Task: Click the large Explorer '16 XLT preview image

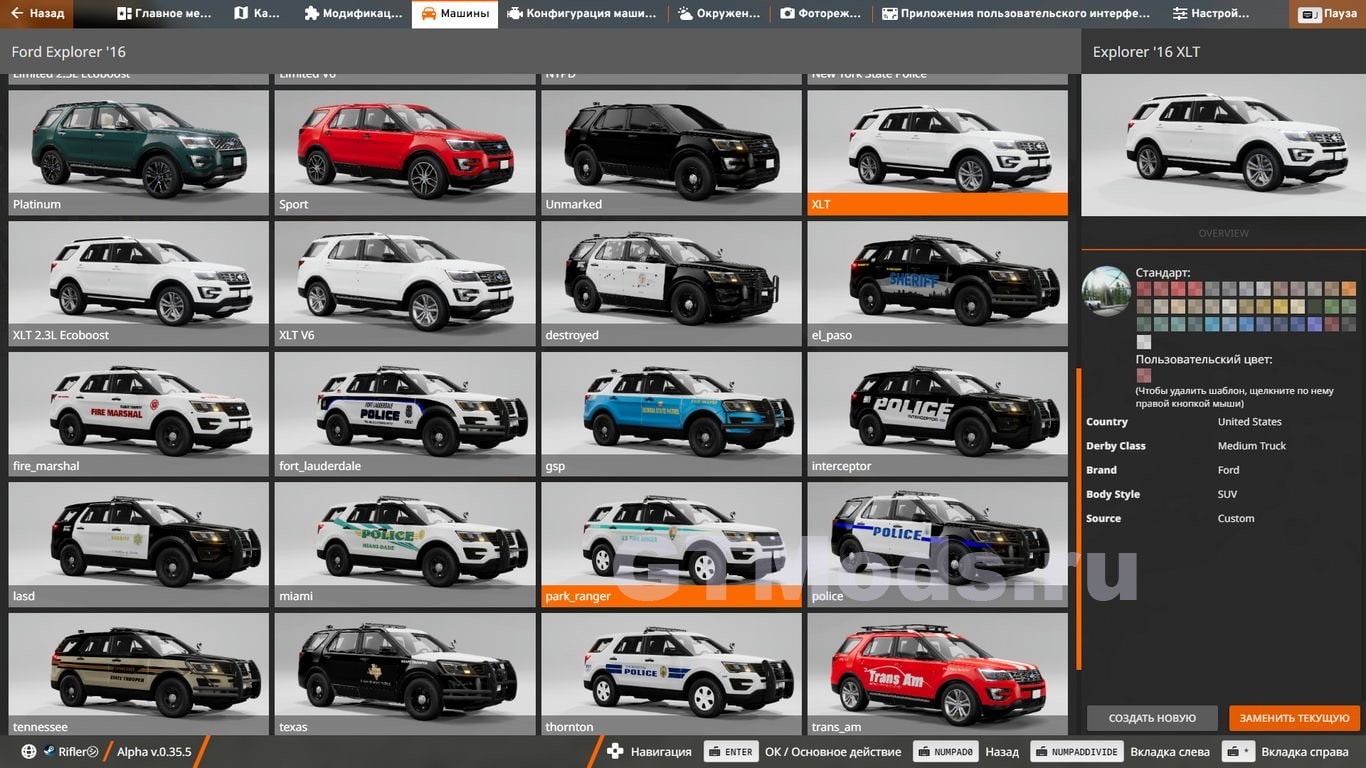Action: tap(1224, 145)
